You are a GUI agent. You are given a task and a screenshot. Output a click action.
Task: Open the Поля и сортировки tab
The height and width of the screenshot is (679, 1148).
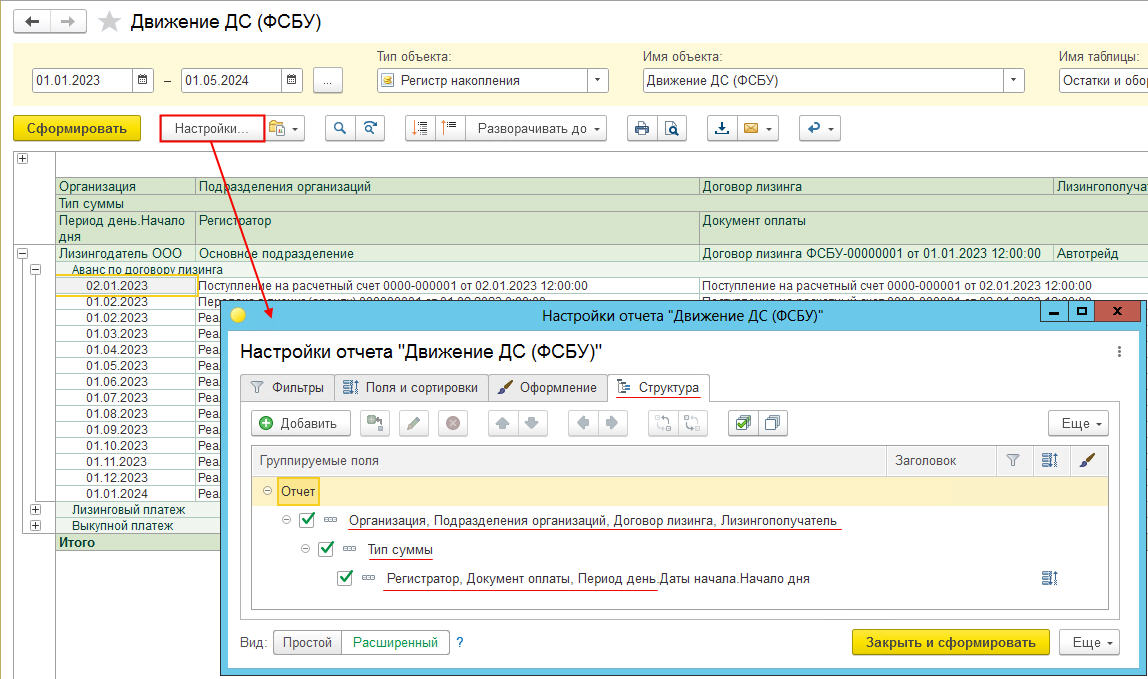[x=411, y=387]
